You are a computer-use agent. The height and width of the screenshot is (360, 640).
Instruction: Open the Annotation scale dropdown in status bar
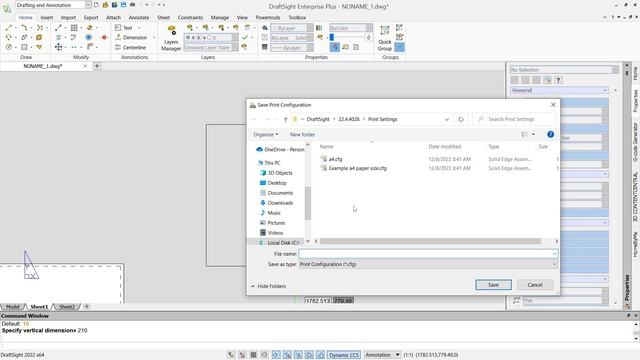coord(397,355)
